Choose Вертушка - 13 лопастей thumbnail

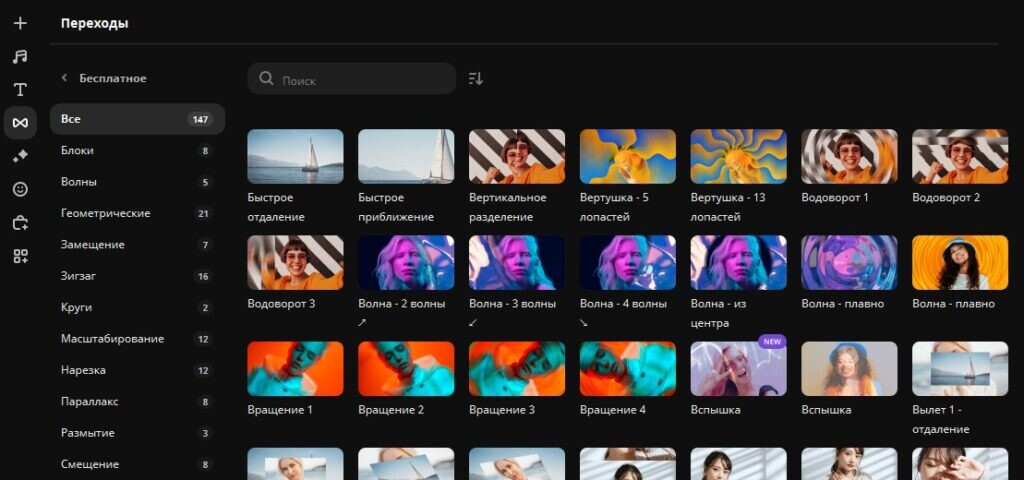pos(739,156)
